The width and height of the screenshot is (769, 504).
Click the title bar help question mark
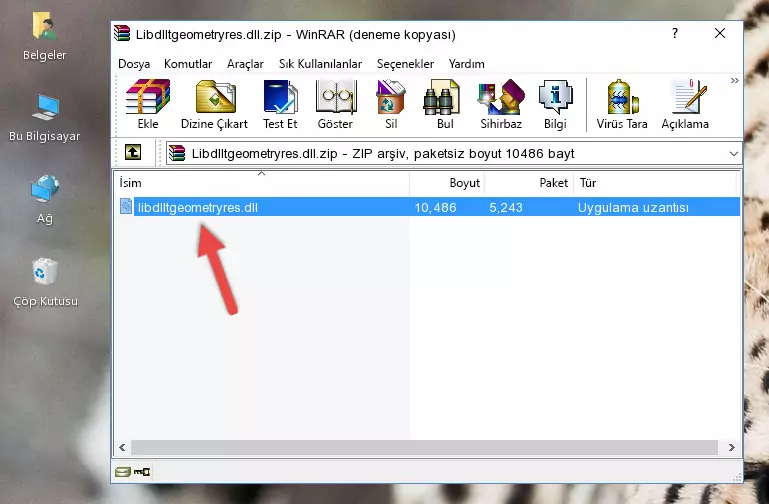click(675, 33)
